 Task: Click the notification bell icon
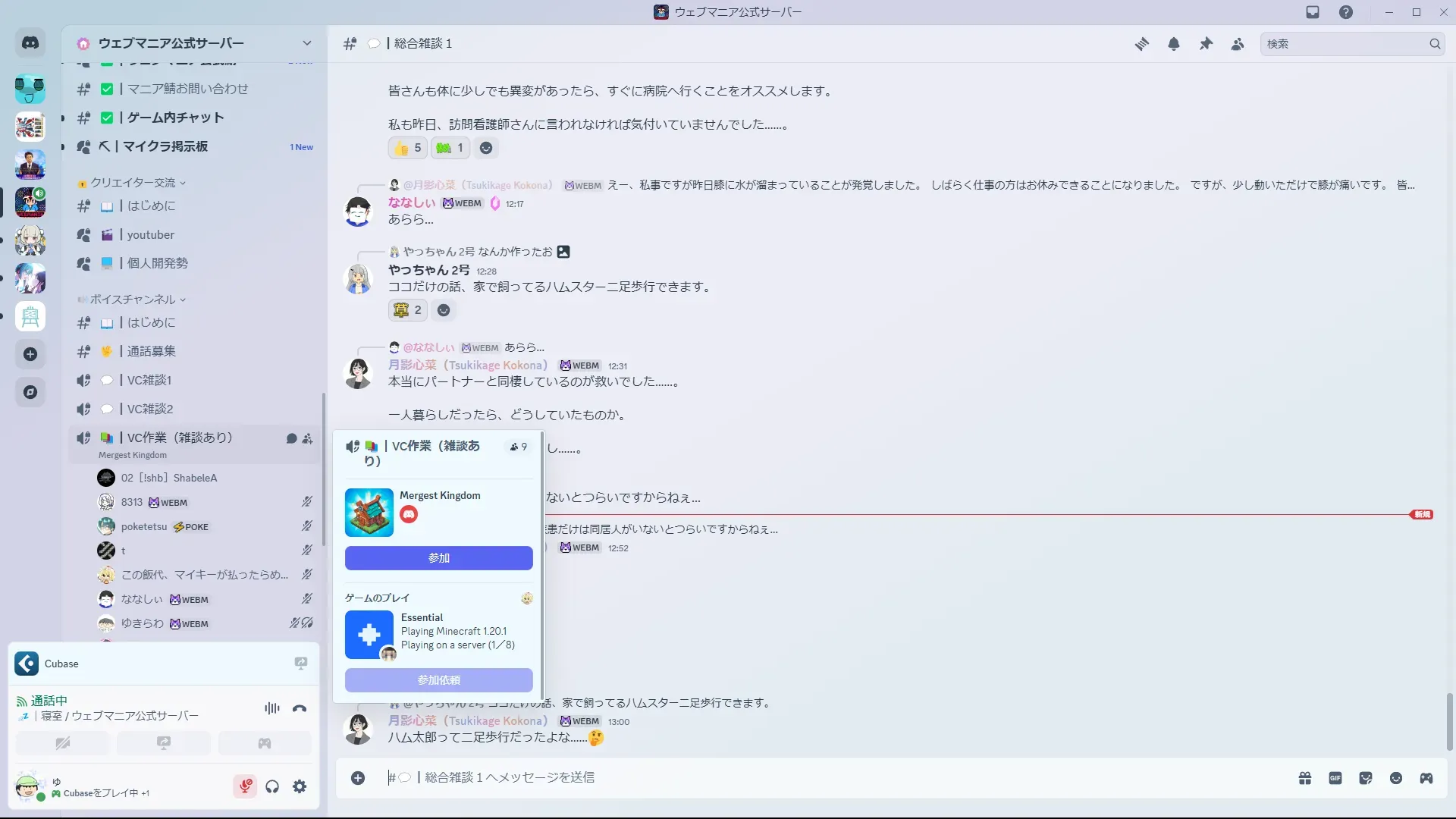[x=1174, y=44]
